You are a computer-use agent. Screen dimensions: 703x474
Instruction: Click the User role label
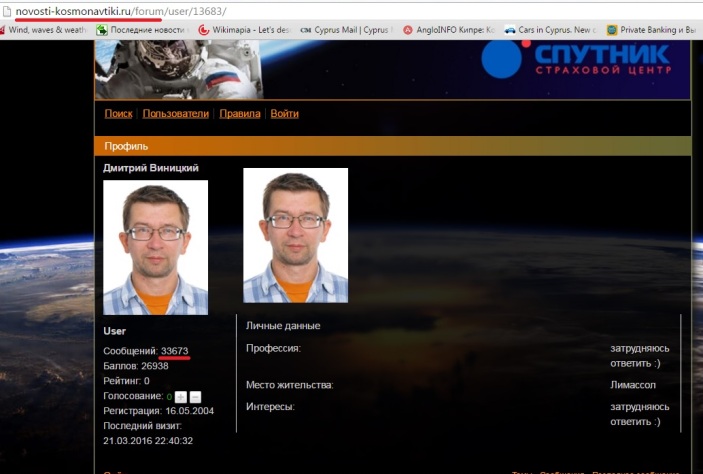[x=114, y=331]
